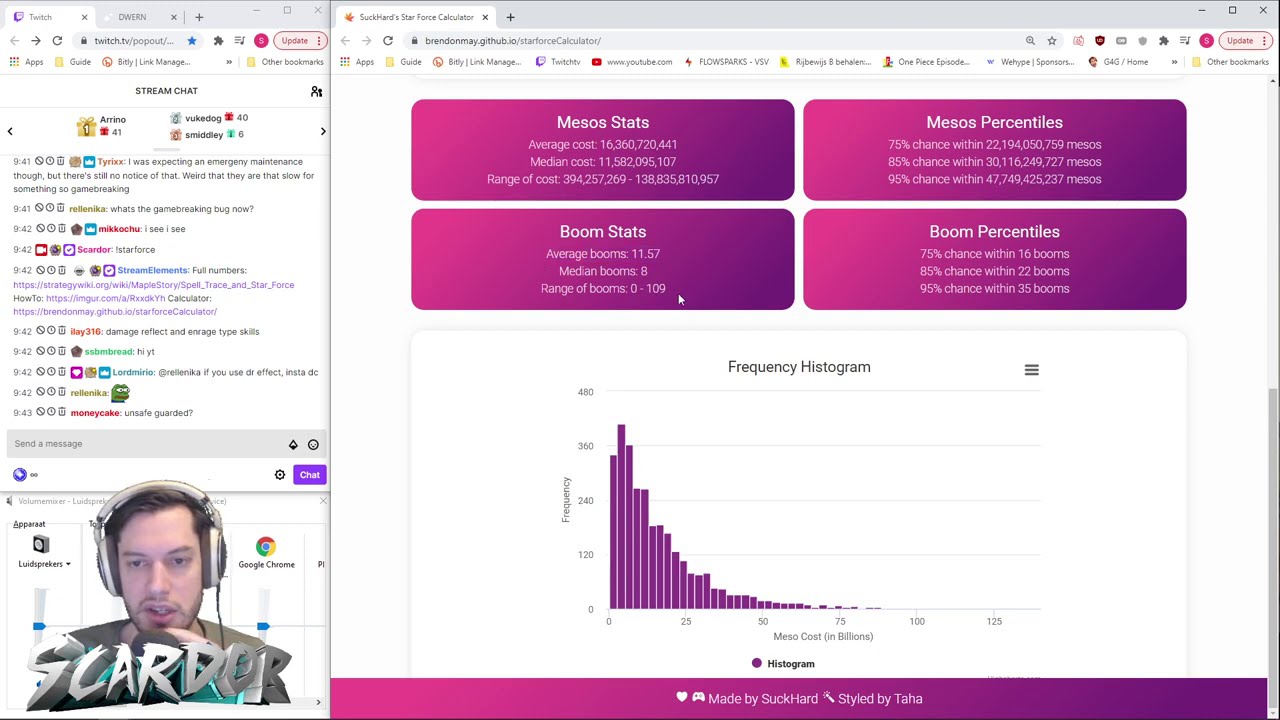Open brendonmay starforceCalculator link in chat
The width and height of the screenshot is (1280, 720).
115,312
